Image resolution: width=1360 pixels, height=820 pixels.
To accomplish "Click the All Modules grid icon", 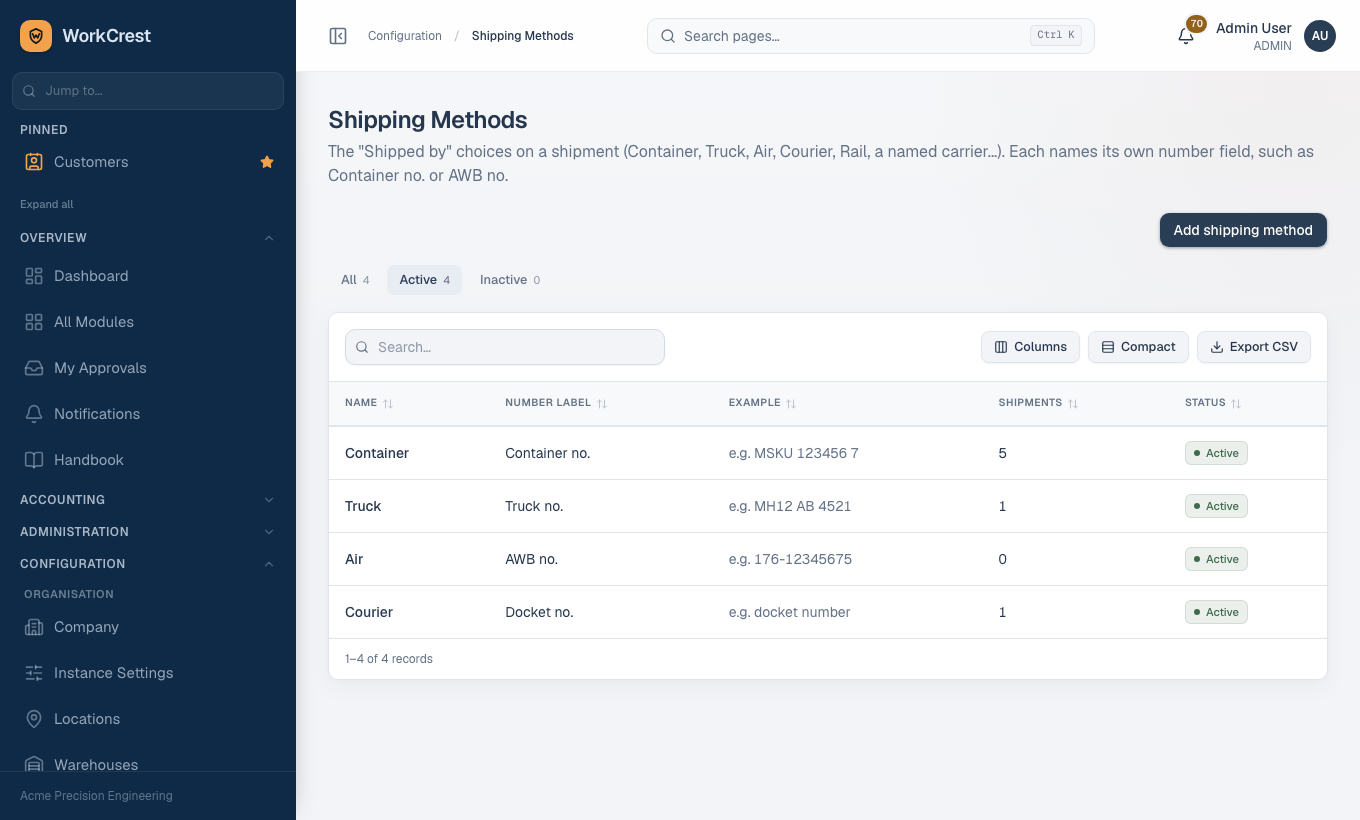I will pos(34,322).
